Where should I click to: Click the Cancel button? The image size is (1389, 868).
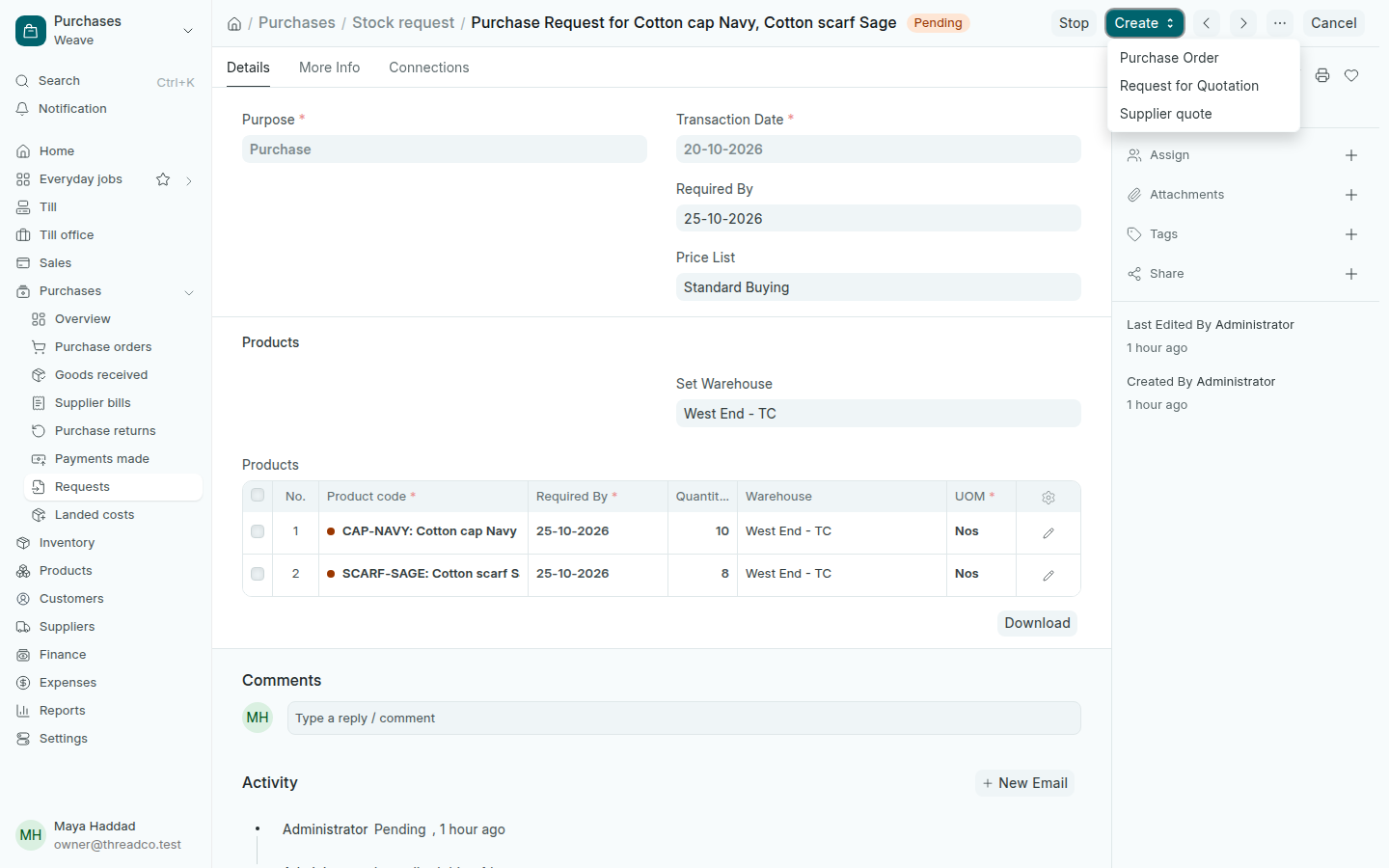click(1333, 23)
